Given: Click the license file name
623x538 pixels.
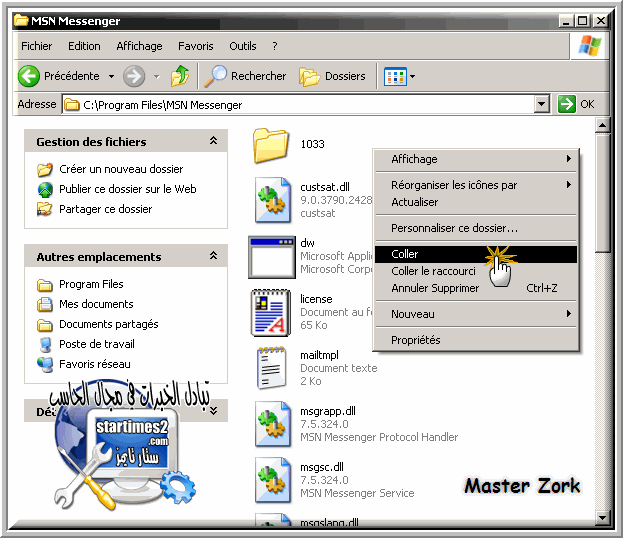Looking at the screenshot, I should [316, 299].
